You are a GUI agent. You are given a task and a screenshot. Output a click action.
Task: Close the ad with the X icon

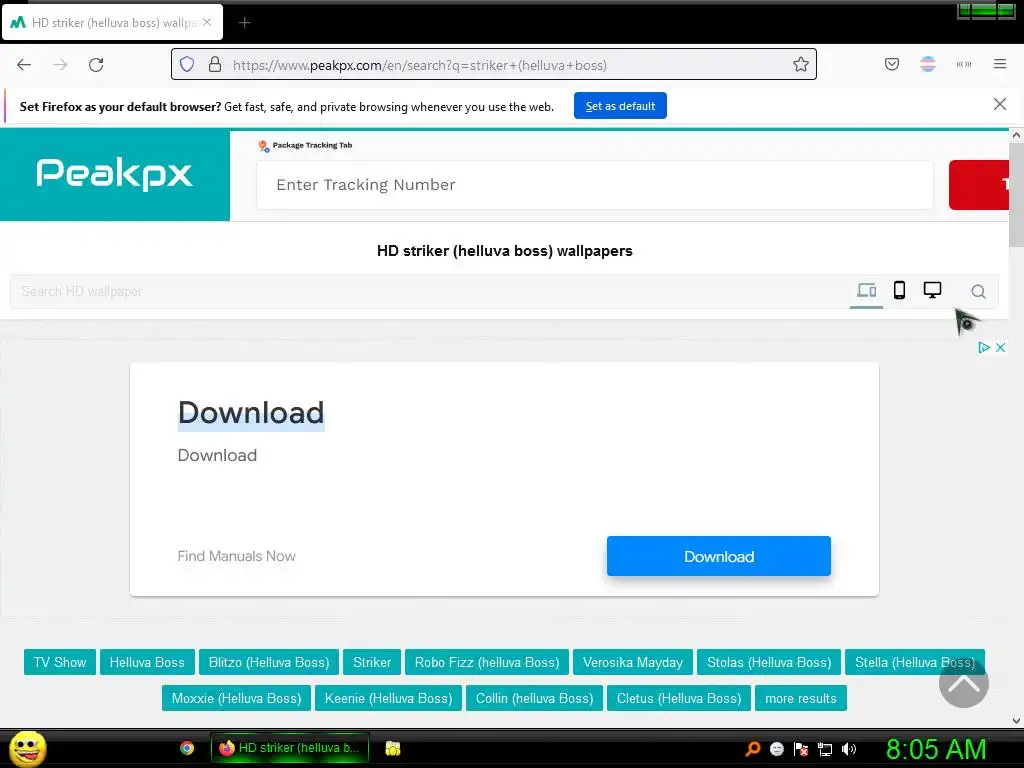1000,347
